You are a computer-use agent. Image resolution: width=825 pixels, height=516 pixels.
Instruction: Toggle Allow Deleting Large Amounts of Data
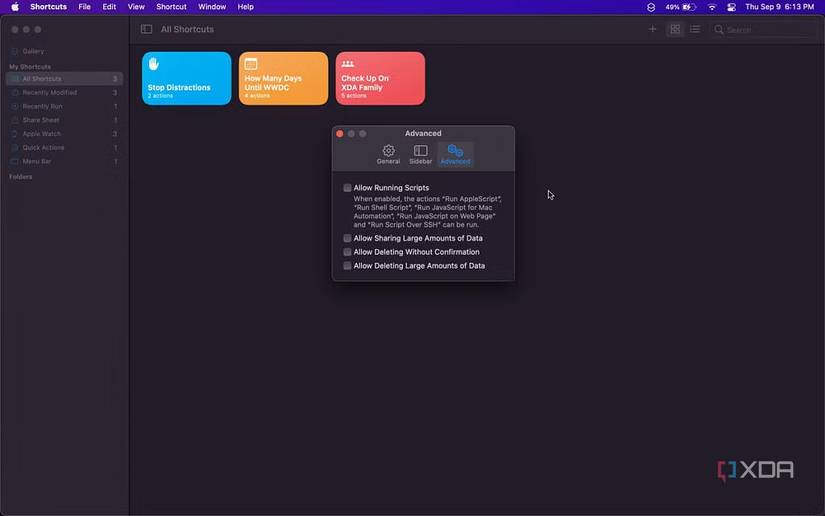[347, 266]
